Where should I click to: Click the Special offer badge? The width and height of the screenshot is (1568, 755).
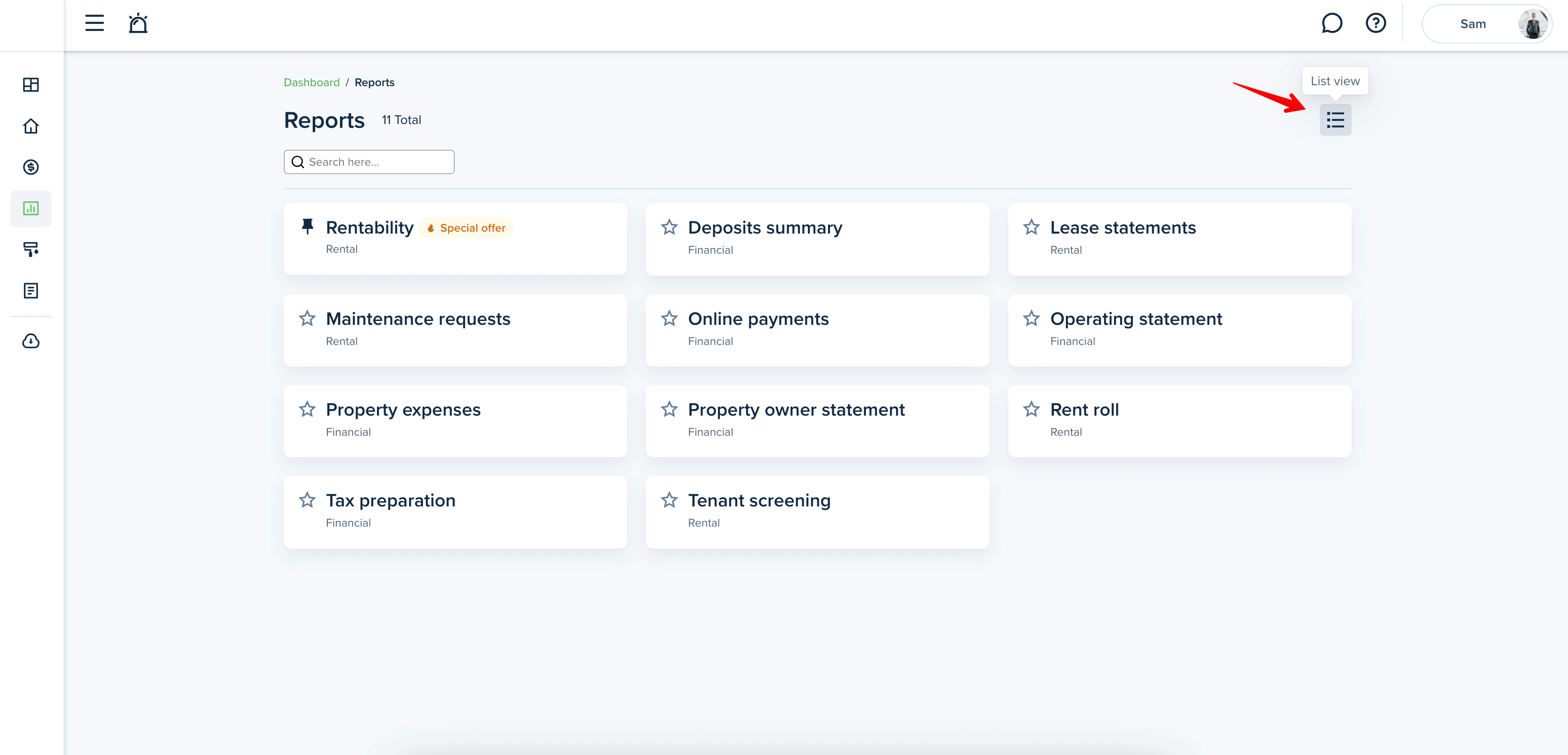click(466, 228)
